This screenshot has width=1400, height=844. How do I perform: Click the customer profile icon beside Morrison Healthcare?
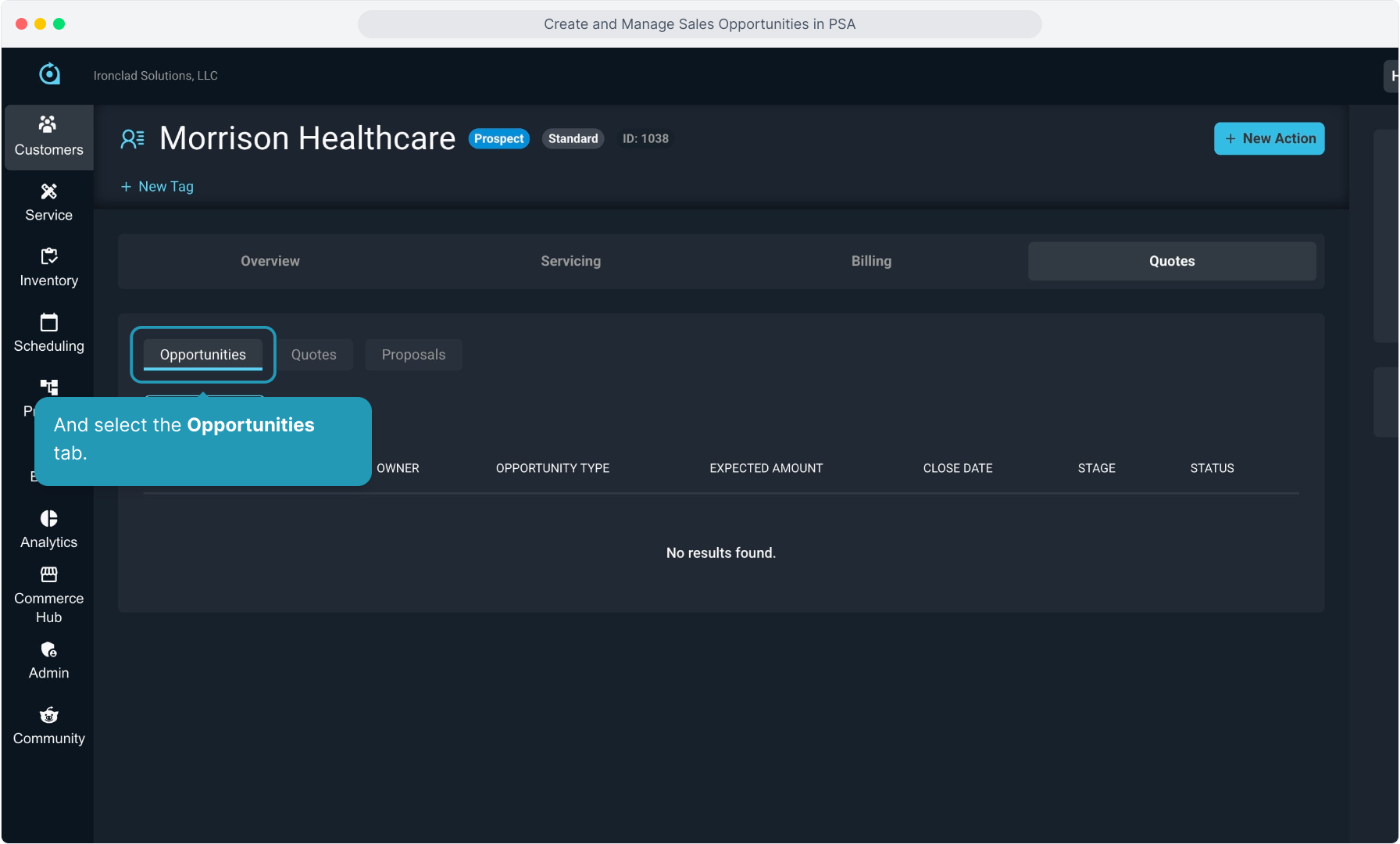pos(132,139)
